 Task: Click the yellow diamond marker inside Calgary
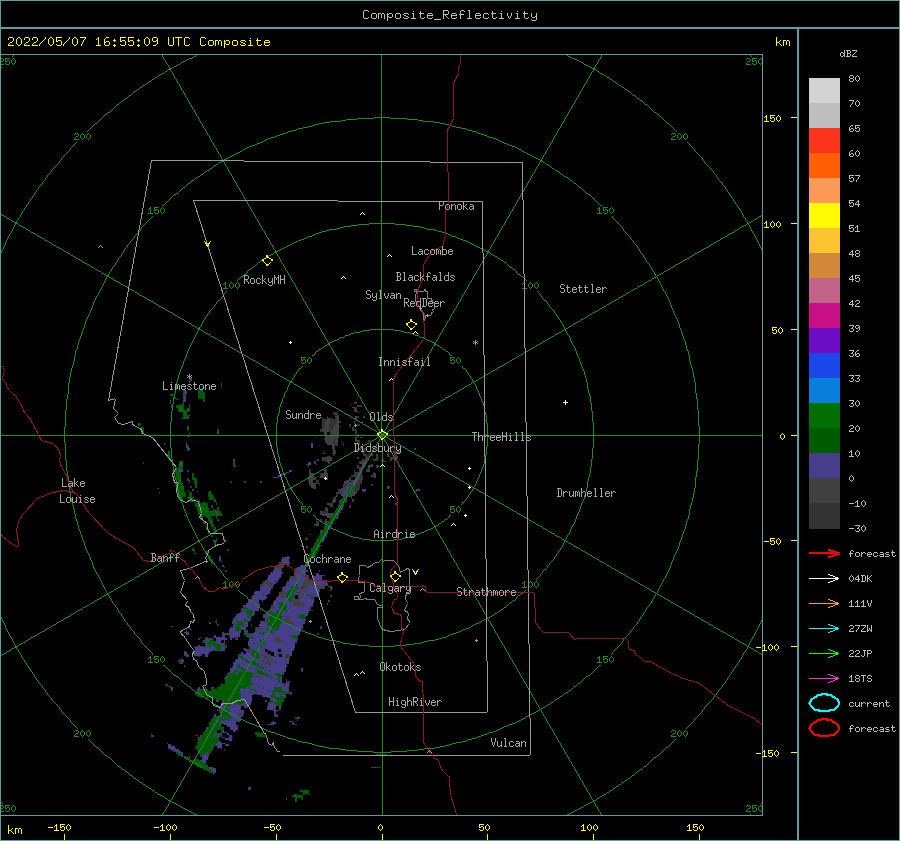click(395, 576)
